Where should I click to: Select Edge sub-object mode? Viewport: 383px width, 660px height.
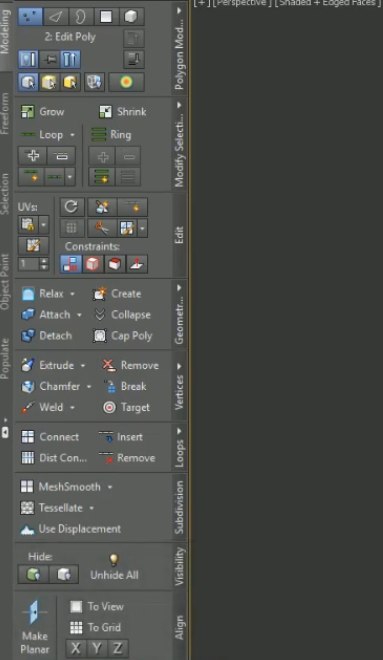(x=56, y=16)
